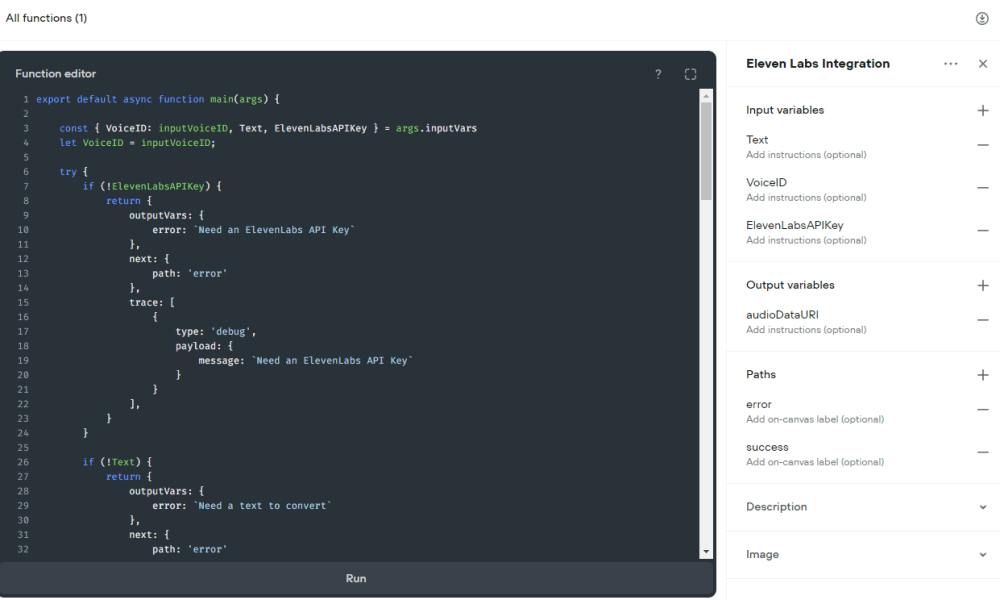
Task: Click the Eleven Labs Integration title
Action: pyautogui.click(x=818, y=64)
